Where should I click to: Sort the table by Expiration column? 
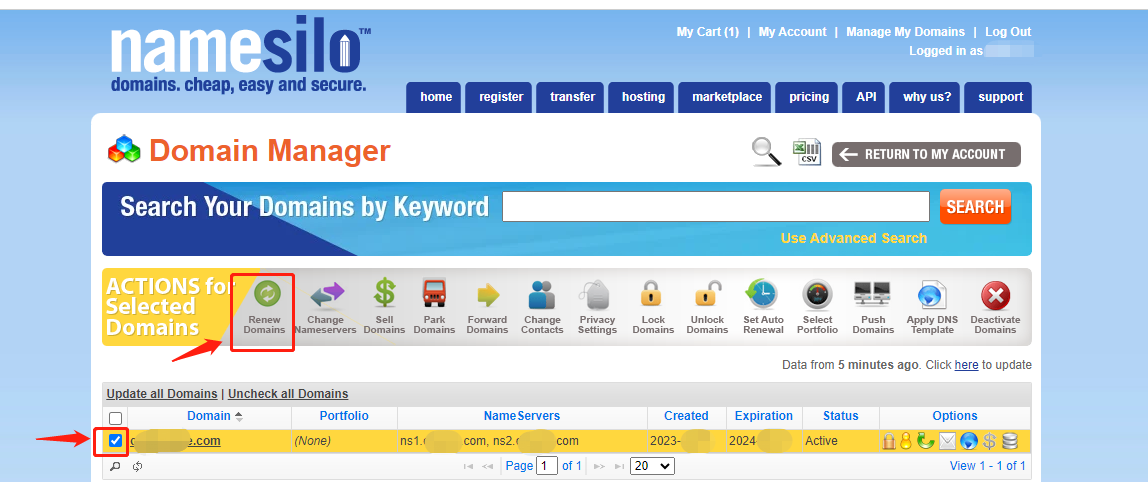click(763, 416)
